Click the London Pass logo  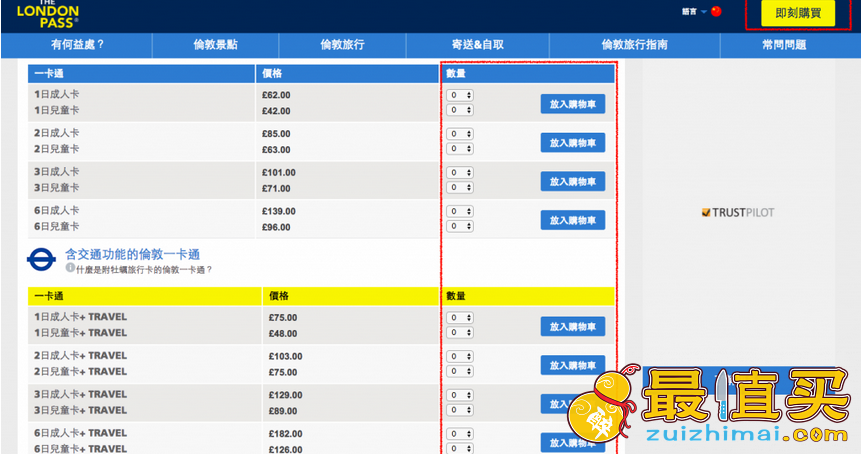(x=47, y=14)
